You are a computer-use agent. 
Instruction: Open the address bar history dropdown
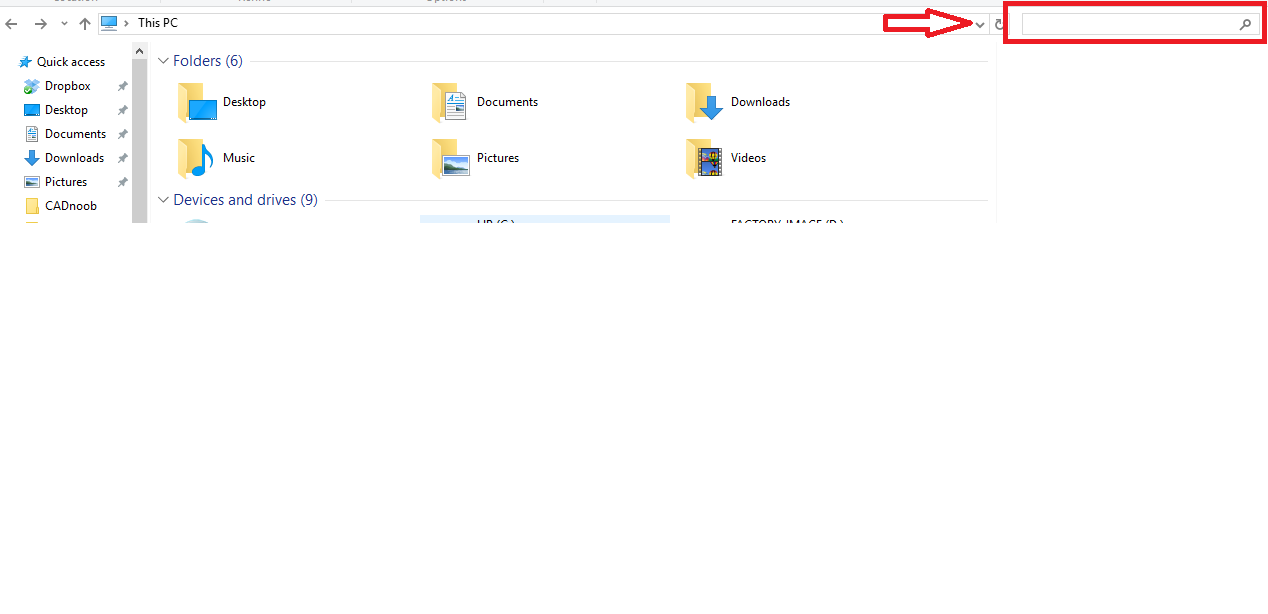[979, 23]
